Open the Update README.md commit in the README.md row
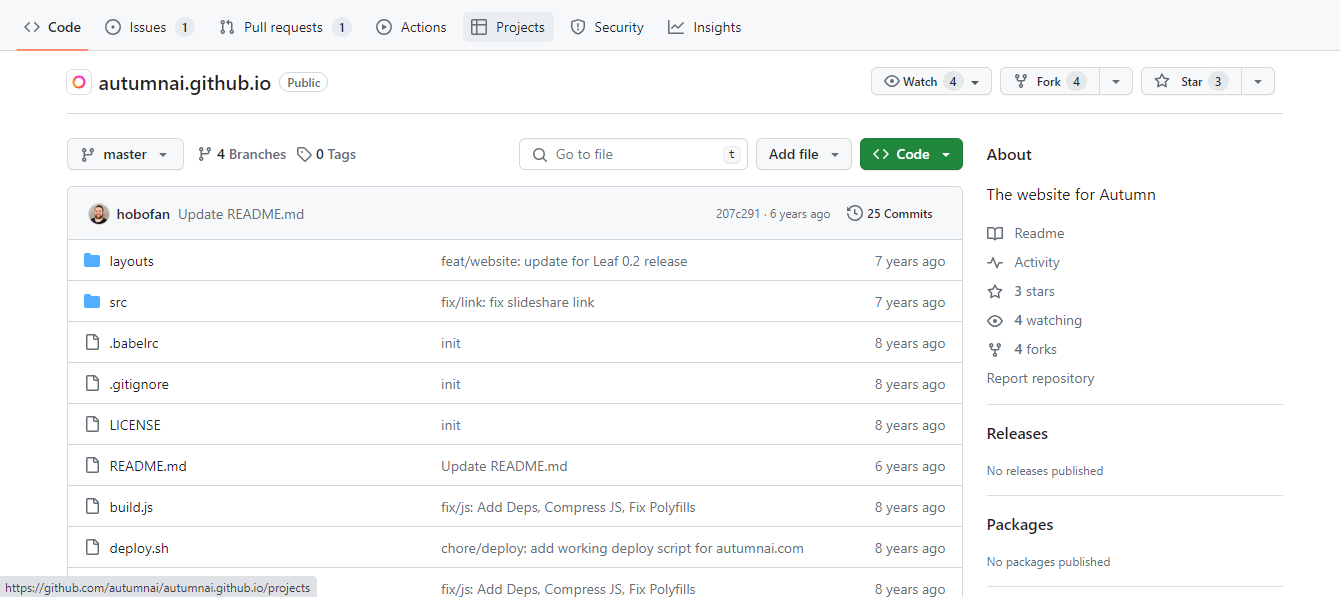 [x=504, y=466]
